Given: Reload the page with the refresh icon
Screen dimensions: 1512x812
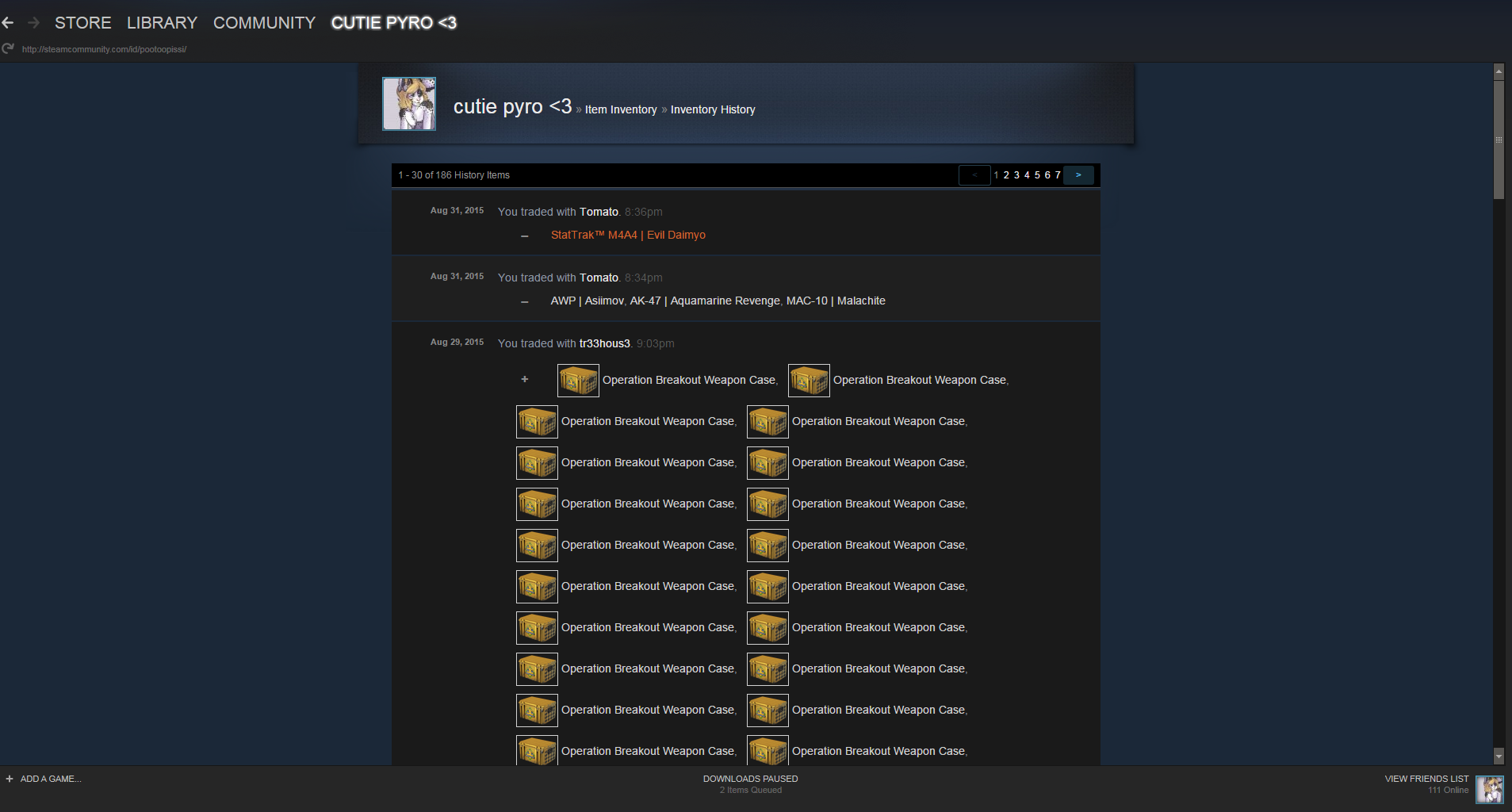Looking at the screenshot, I should pyautogui.click(x=8, y=48).
